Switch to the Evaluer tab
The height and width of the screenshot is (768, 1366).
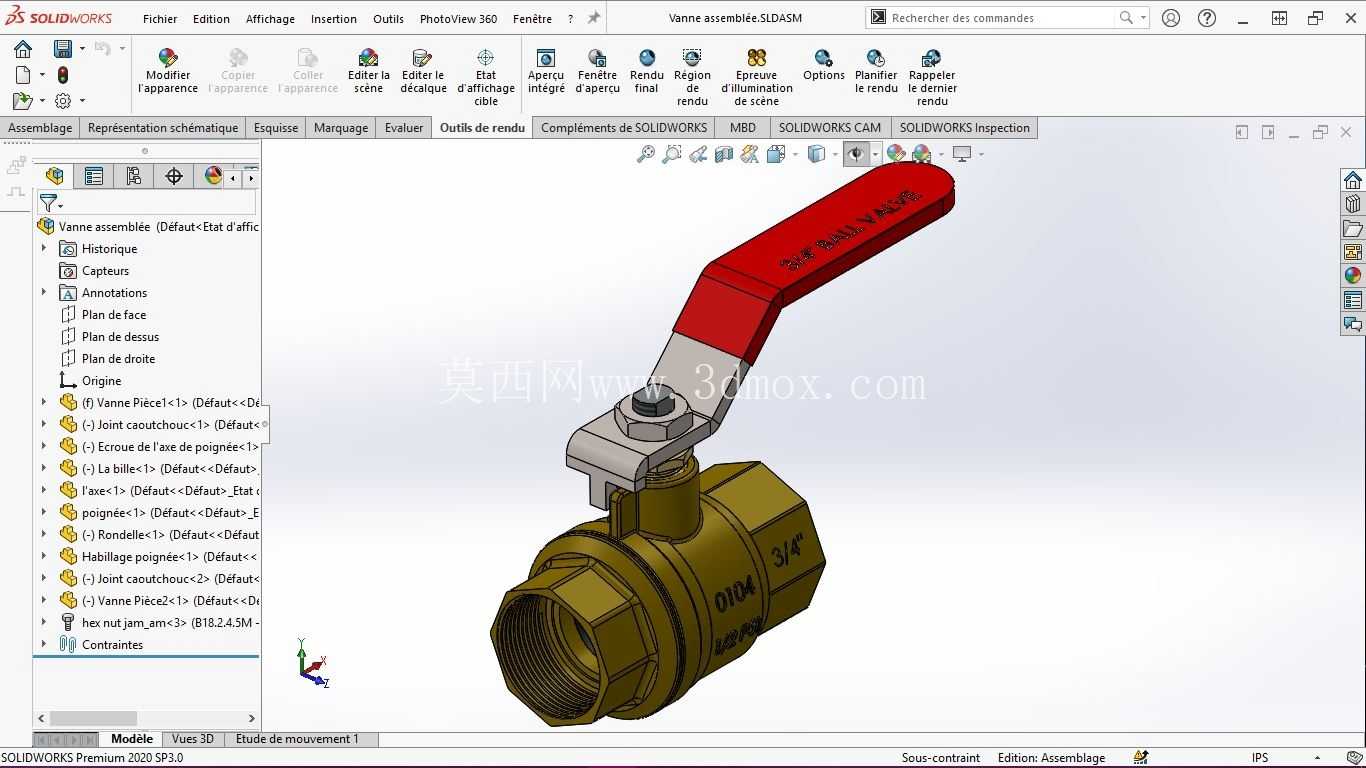tap(404, 128)
